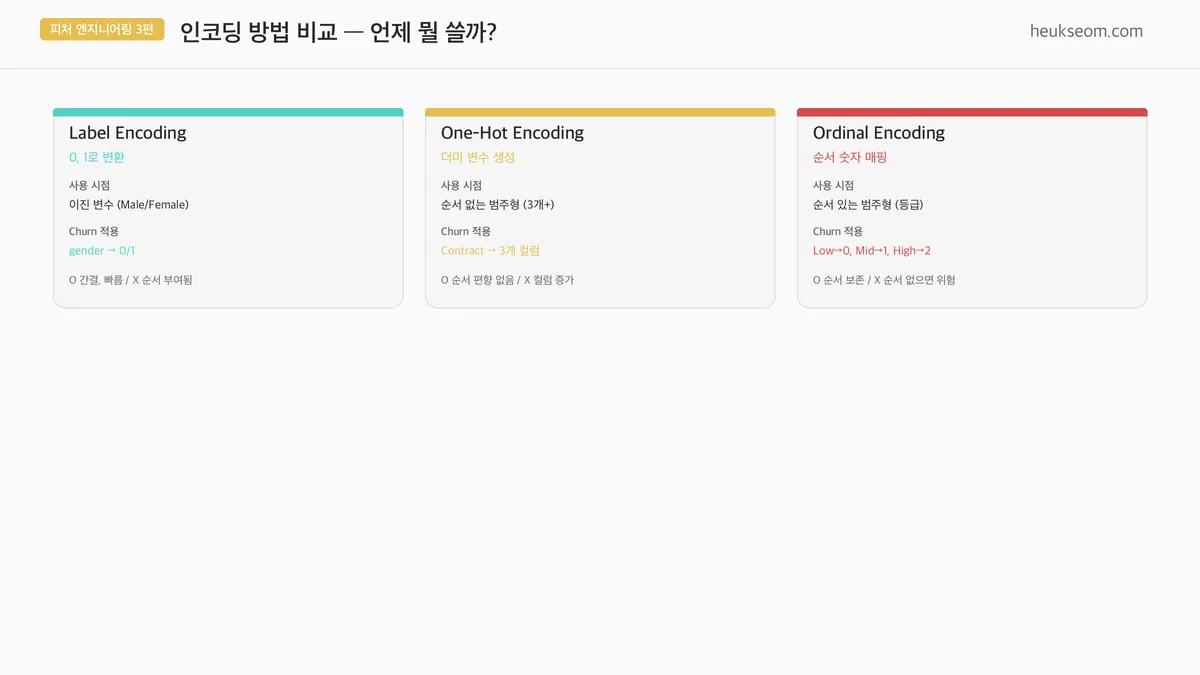Click the slide title 인코딩 방법 비교
Image resolution: width=1200 pixels, height=675 pixels.
point(338,32)
